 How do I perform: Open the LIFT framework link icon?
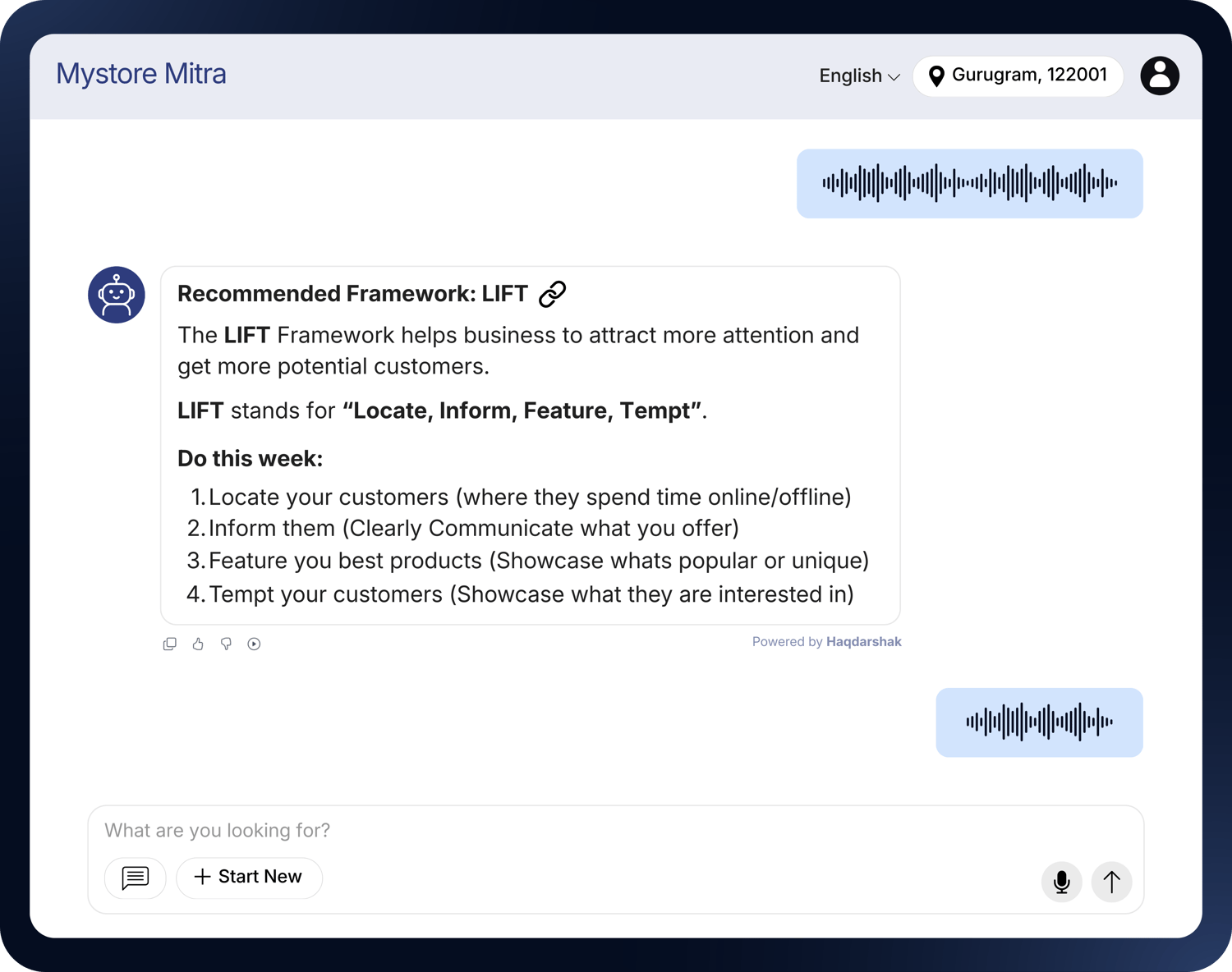click(x=552, y=294)
